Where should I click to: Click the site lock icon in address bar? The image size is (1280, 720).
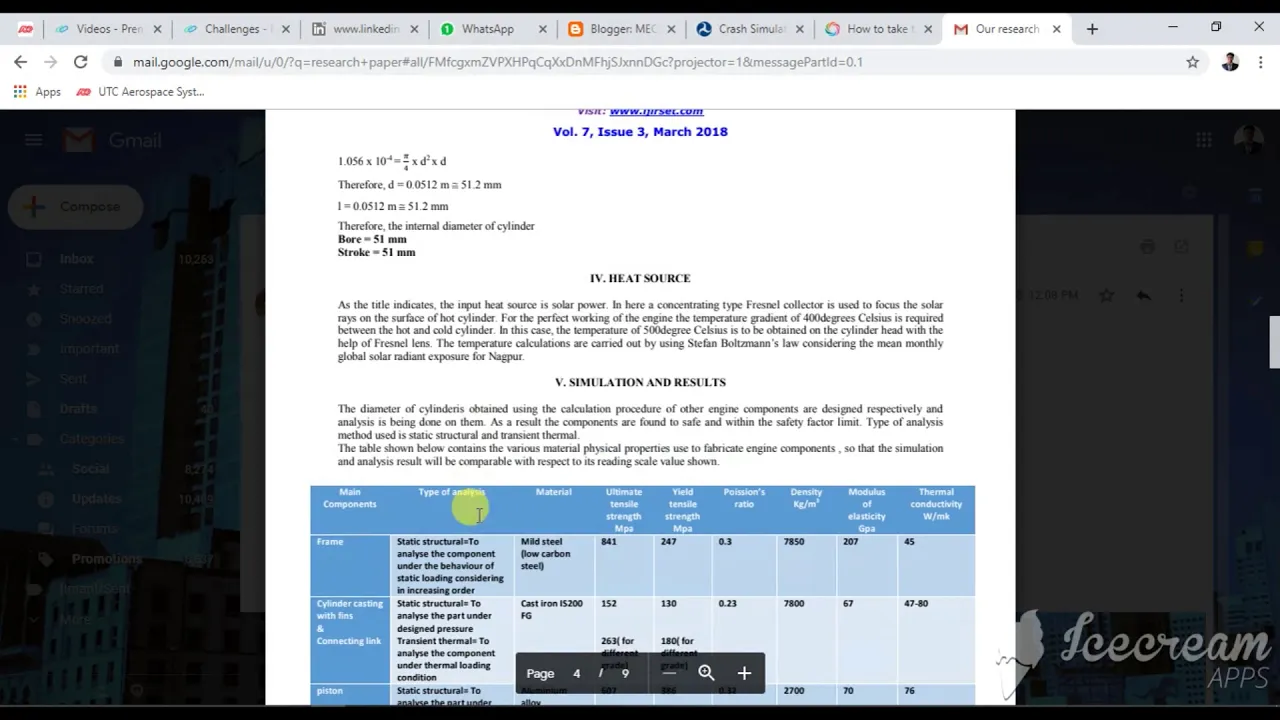(x=118, y=62)
